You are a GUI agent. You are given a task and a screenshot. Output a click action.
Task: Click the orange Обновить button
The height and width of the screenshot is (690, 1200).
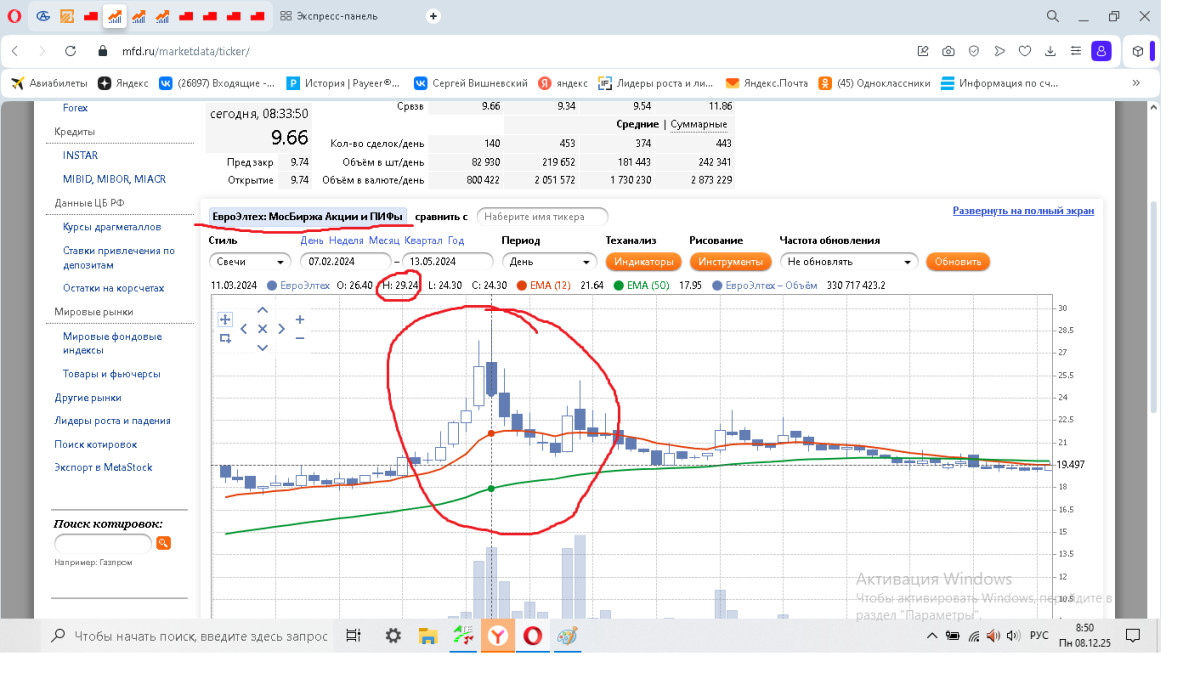[x=958, y=262]
